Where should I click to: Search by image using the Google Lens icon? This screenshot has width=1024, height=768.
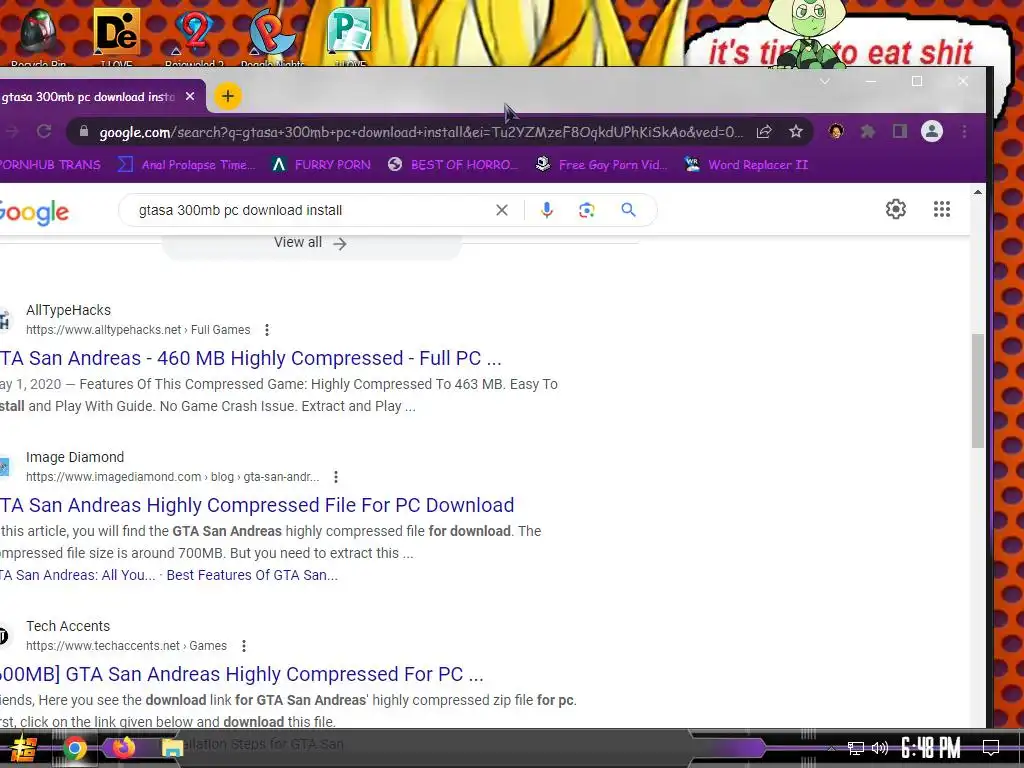(586, 210)
